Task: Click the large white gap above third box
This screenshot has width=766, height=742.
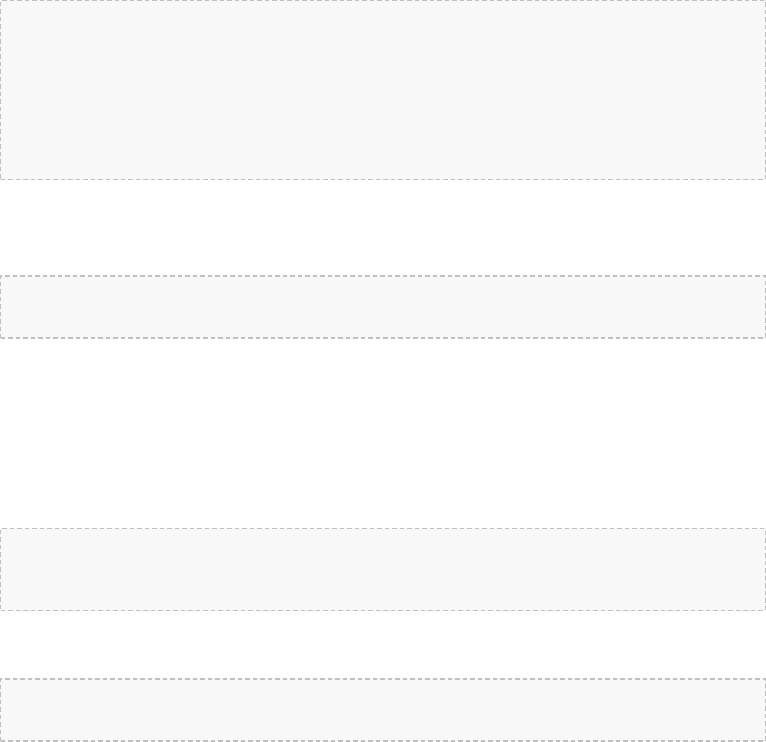Action: tap(383, 433)
